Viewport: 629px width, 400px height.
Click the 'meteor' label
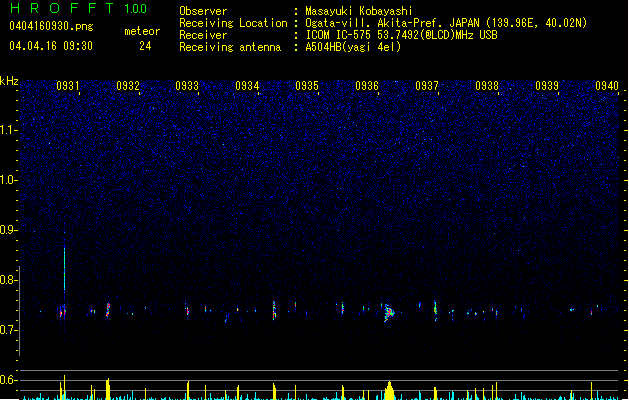click(142, 31)
